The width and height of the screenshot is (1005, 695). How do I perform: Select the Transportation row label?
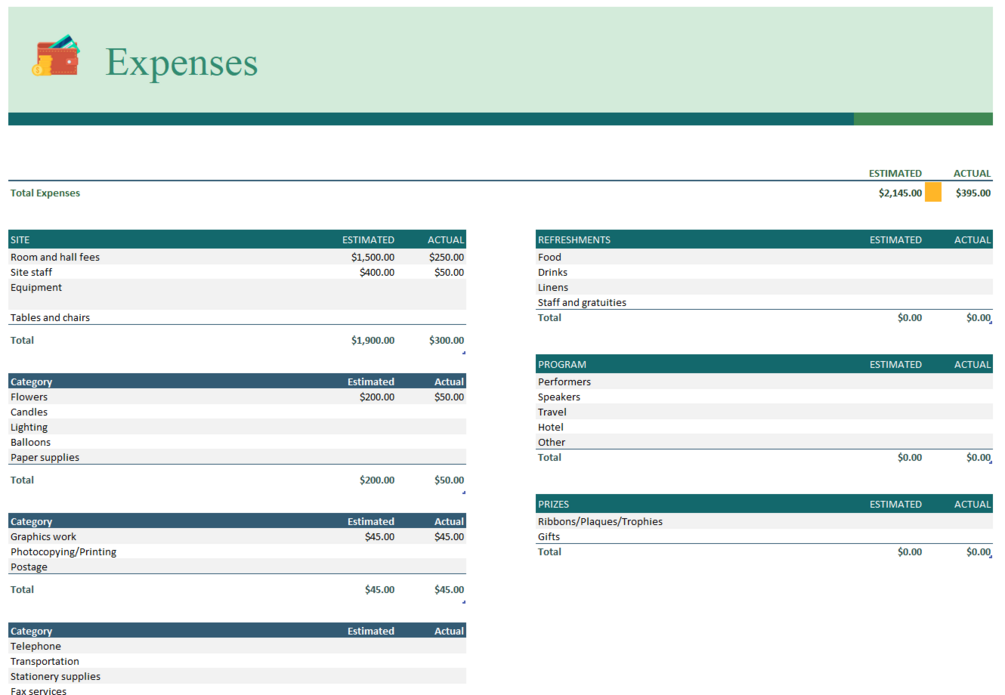point(45,662)
